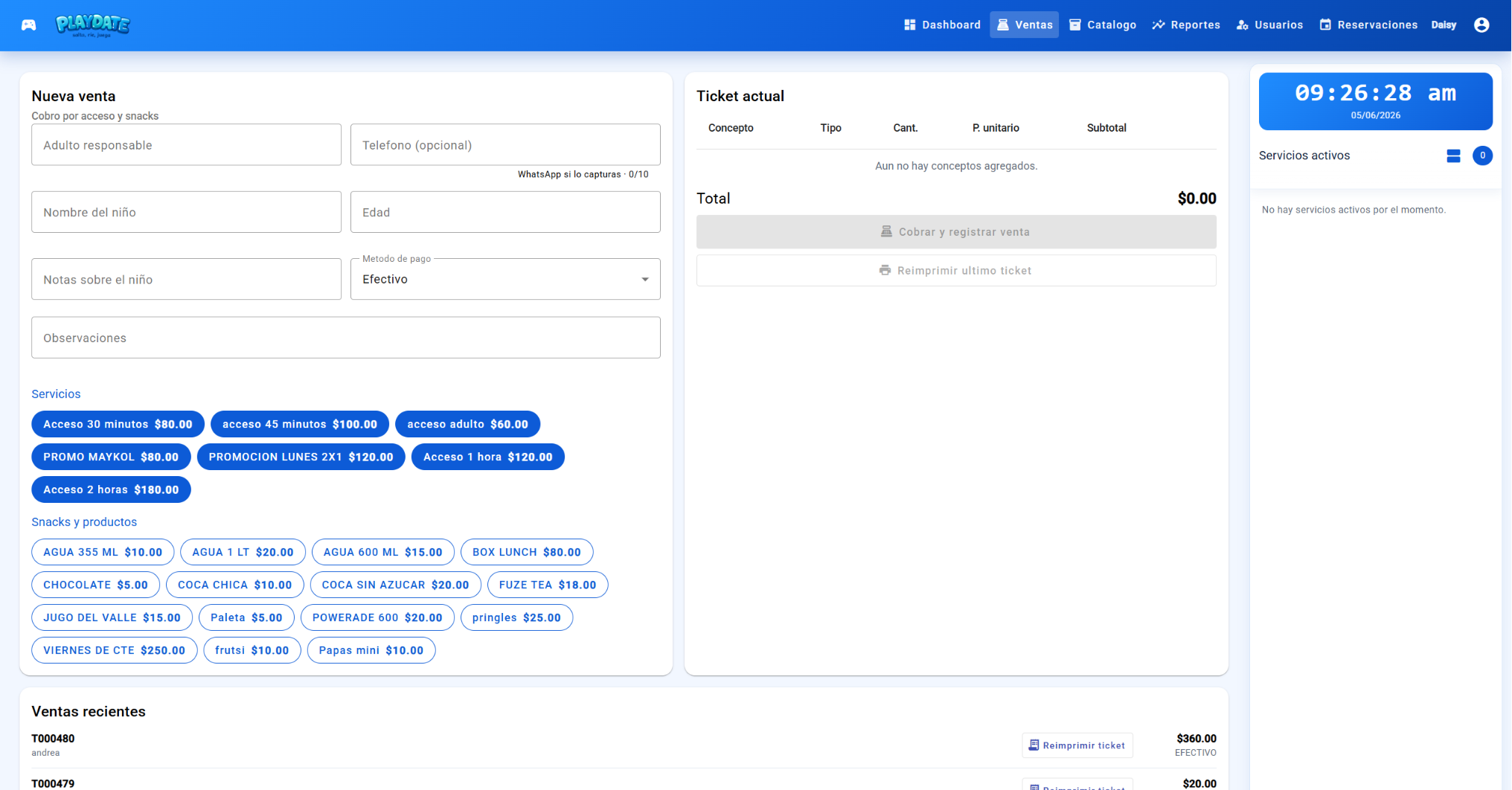The width and height of the screenshot is (1512, 790).
Task: Open Reportes from the top navigation
Action: 1186,25
